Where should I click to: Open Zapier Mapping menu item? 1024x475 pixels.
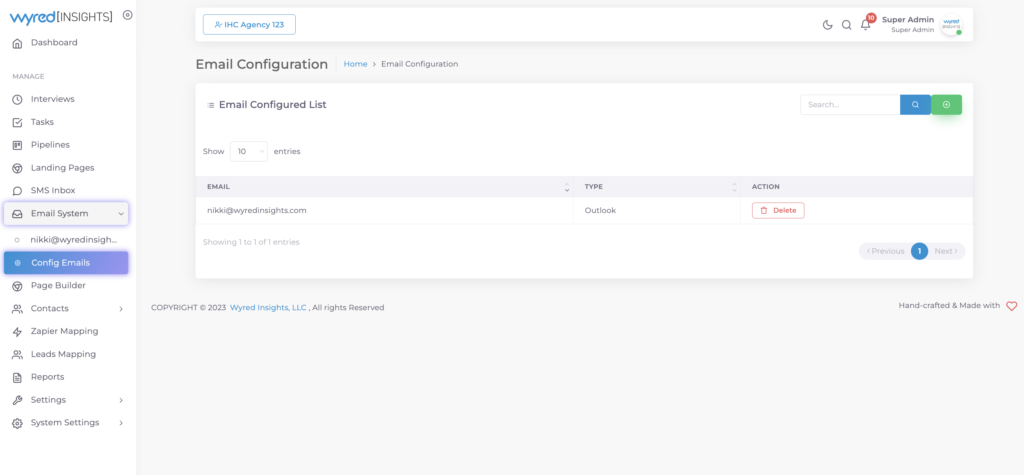65,331
